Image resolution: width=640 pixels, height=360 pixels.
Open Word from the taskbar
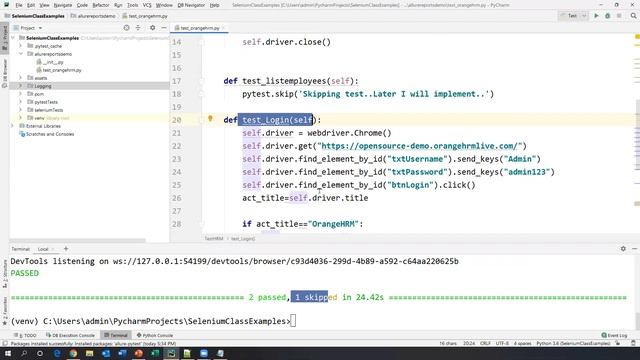pyautogui.click(x=122, y=353)
